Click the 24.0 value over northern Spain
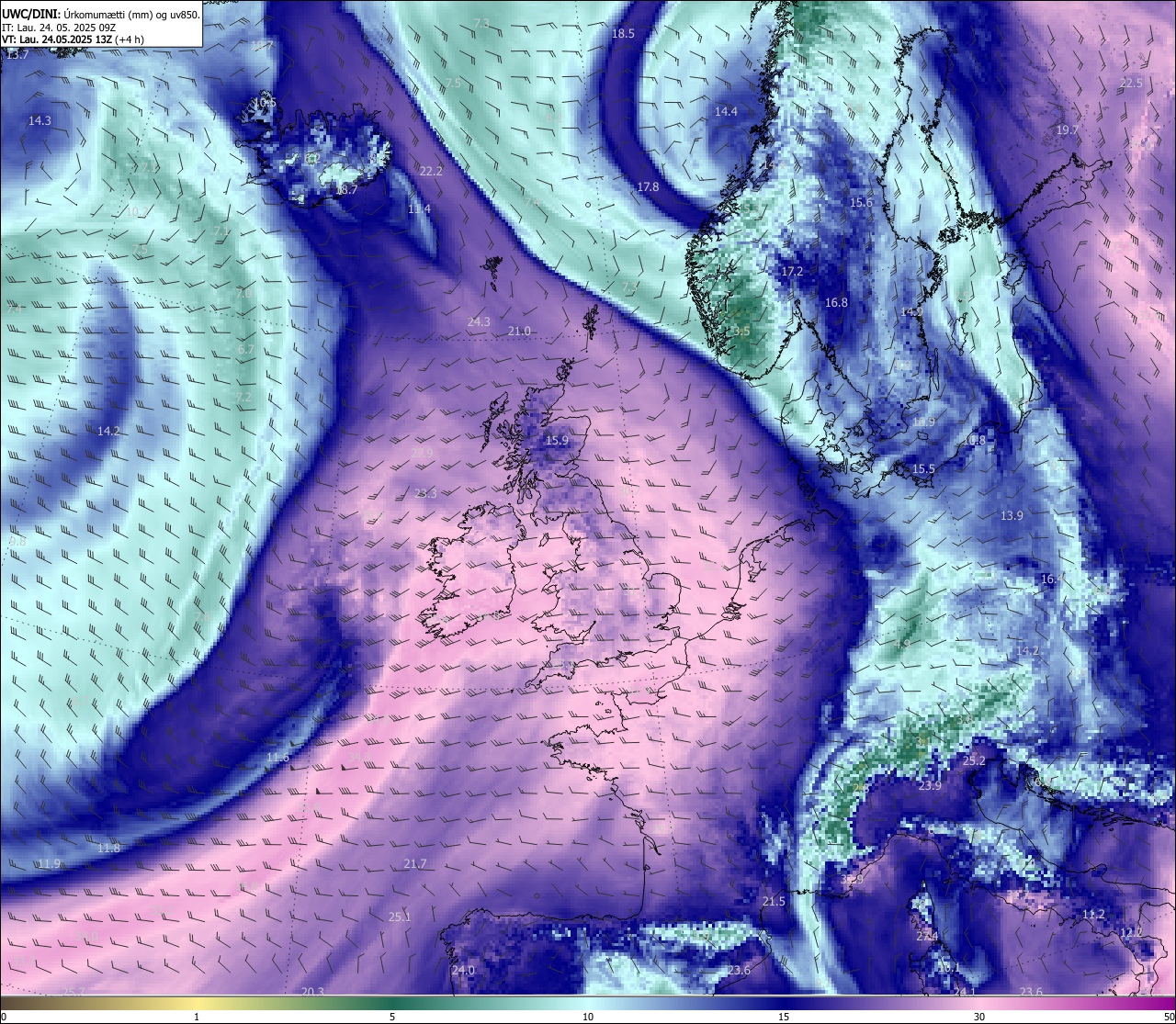The height and width of the screenshot is (1024, 1176). click(463, 970)
